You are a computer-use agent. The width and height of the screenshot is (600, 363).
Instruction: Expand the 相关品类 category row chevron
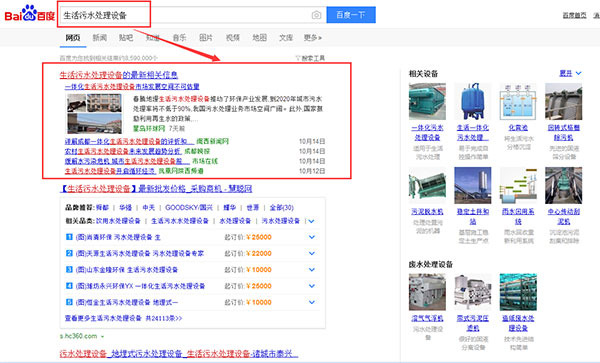click(311, 221)
